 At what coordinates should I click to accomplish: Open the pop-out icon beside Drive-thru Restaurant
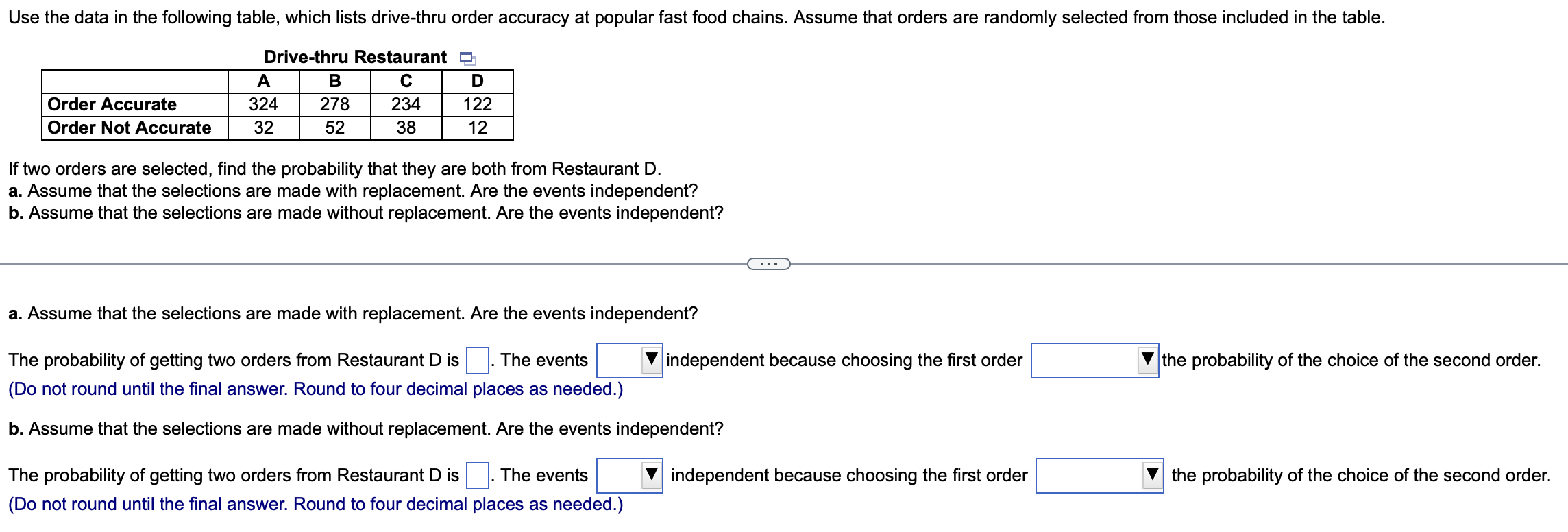[x=469, y=59]
